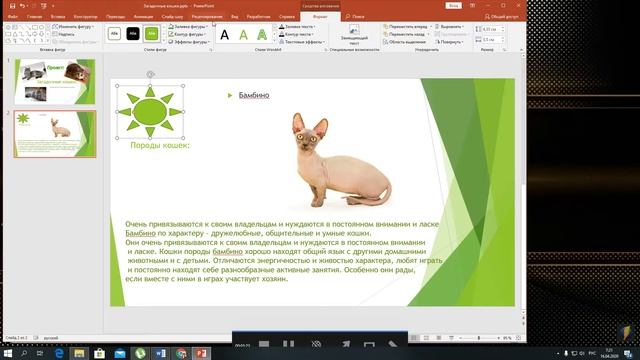Viewport: 640px width, 360px height.
Task: Open the Вид ribbon tab
Action: [x=234, y=17]
